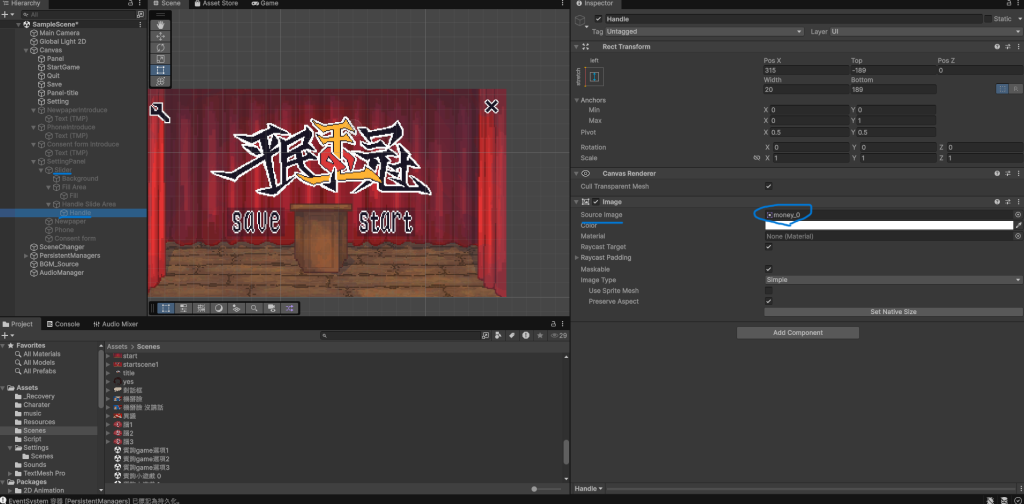Toggle Image component enabled checkbox
Image resolution: width=1024 pixels, height=504 pixels.
pyautogui.click(x=596, y=202)
